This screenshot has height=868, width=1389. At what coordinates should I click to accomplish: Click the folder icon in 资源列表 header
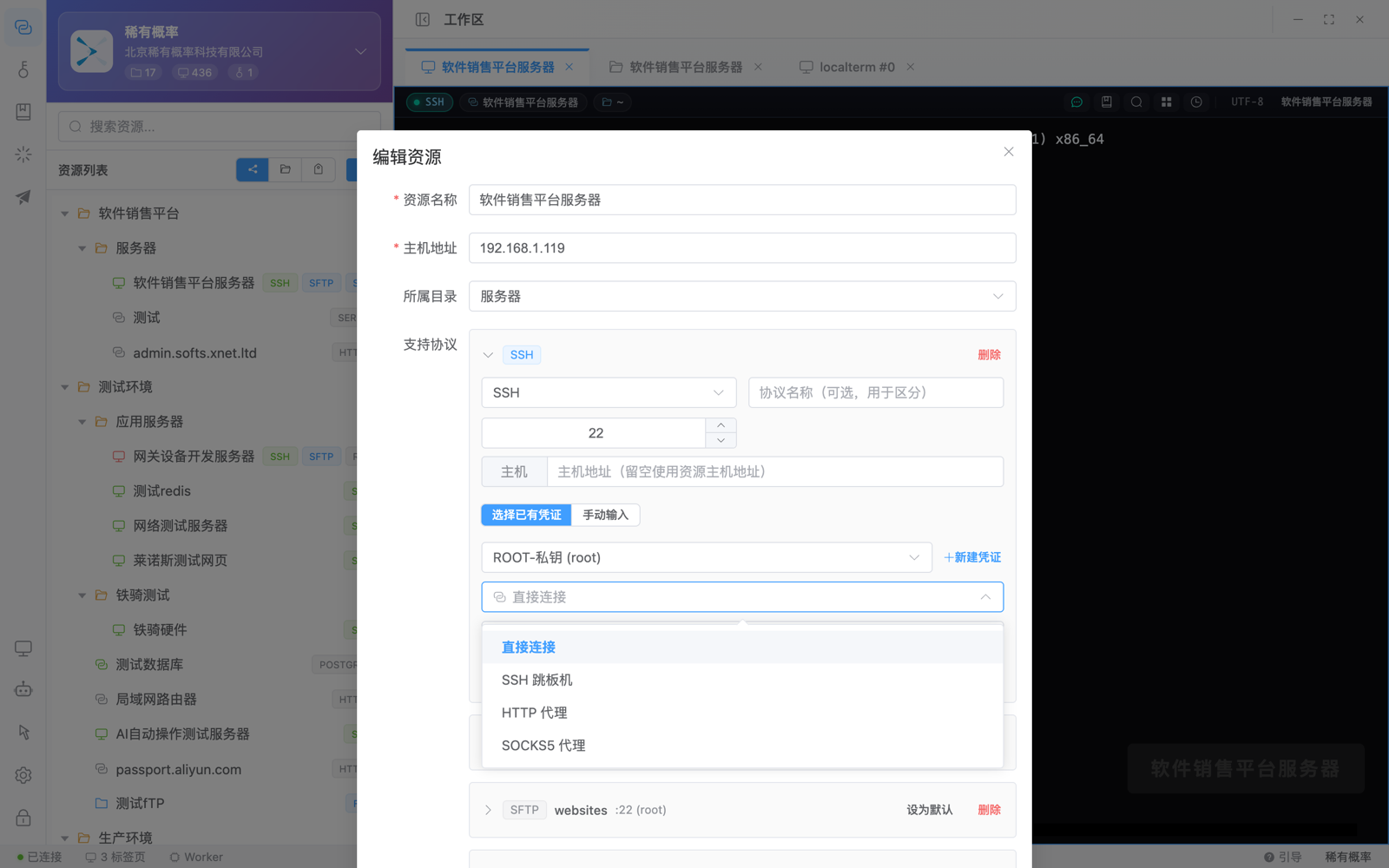click(286, 170)
